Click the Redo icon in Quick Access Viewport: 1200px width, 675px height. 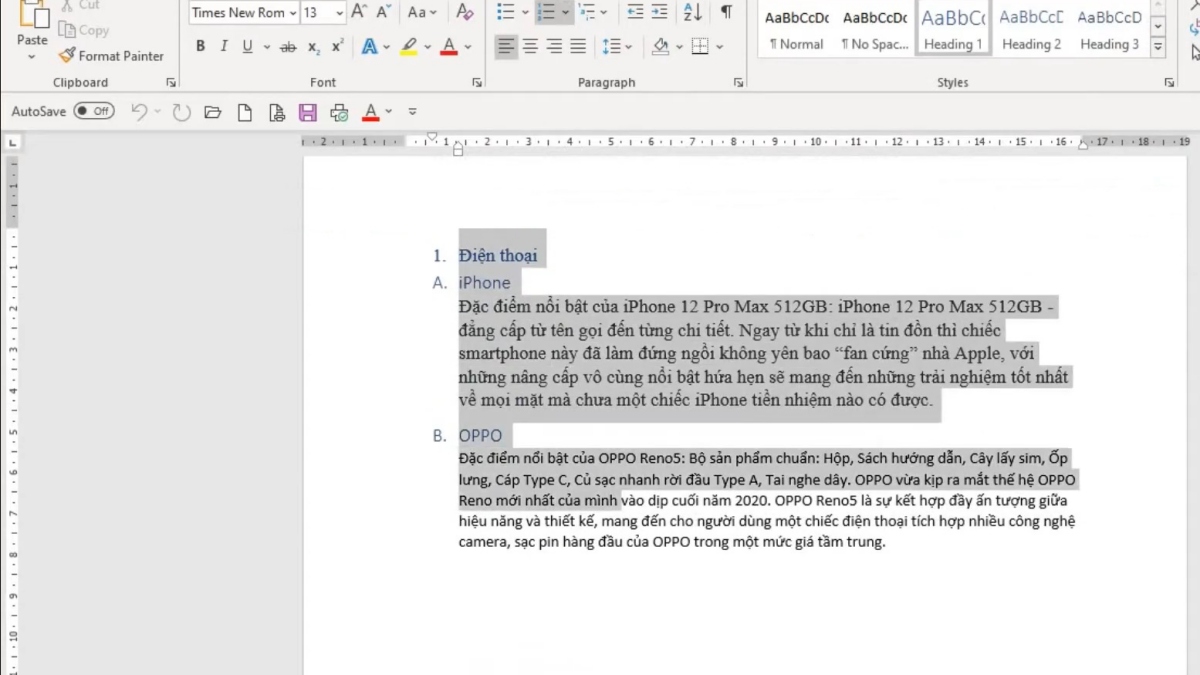tap(181, 111)
